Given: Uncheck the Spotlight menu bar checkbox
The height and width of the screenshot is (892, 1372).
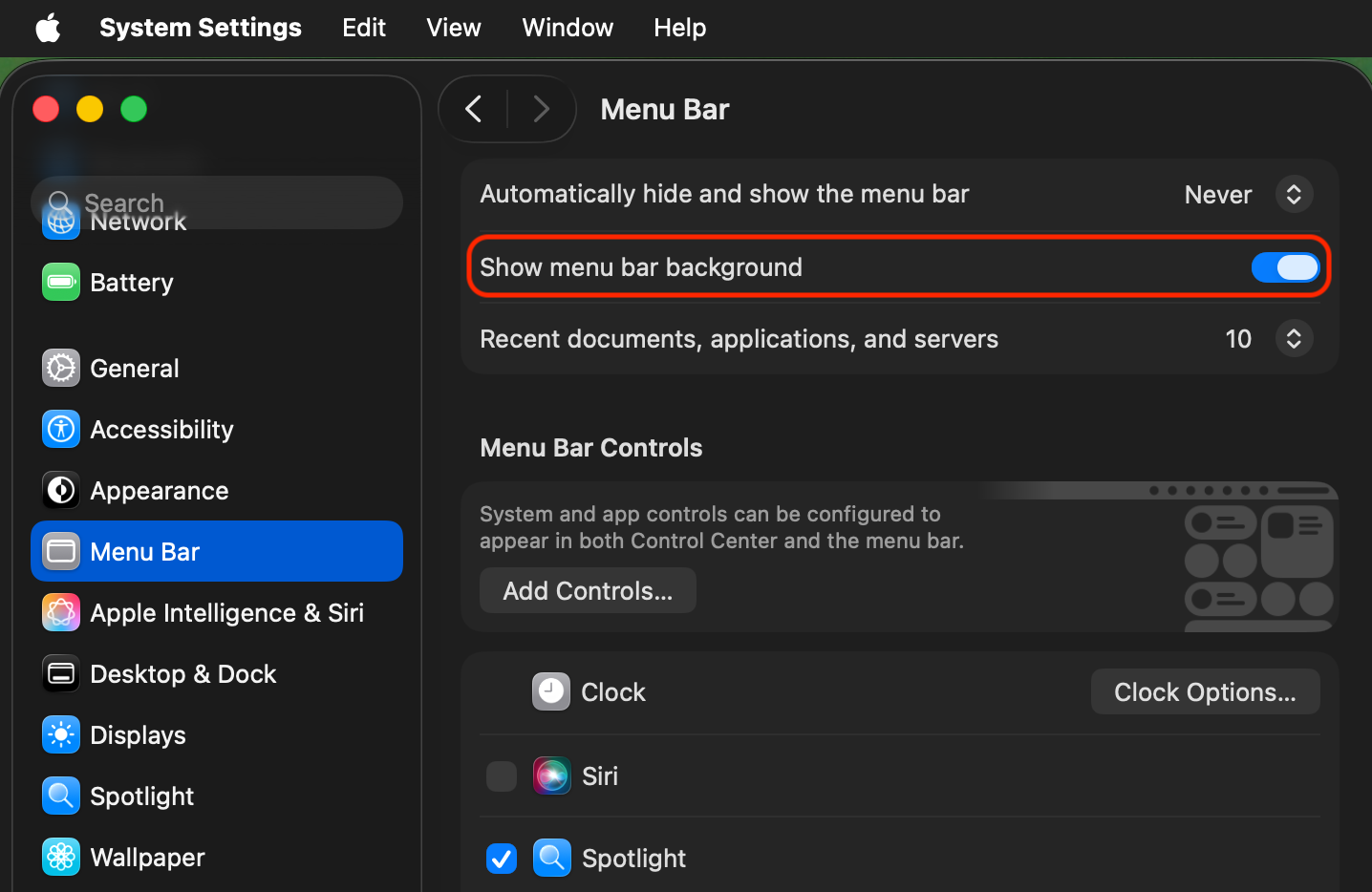Looking at the screenshot, I should click(x=502, y=859).
